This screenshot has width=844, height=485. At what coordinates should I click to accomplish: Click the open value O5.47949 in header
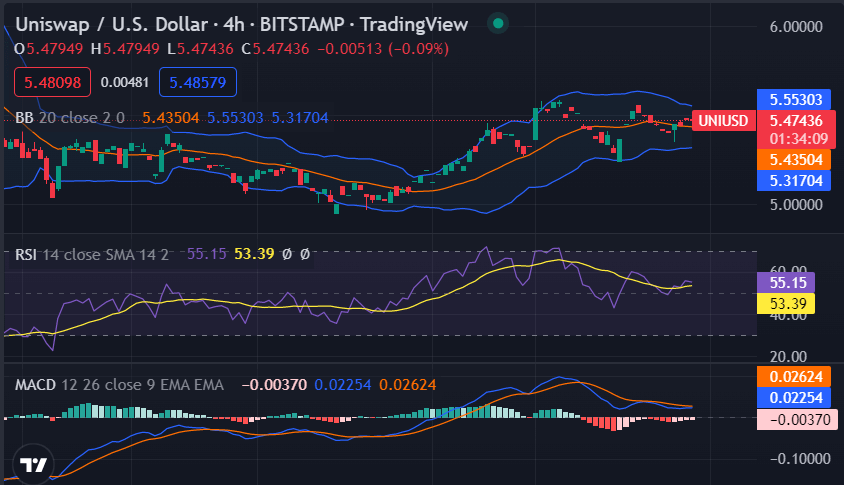(x=48, y=49)
